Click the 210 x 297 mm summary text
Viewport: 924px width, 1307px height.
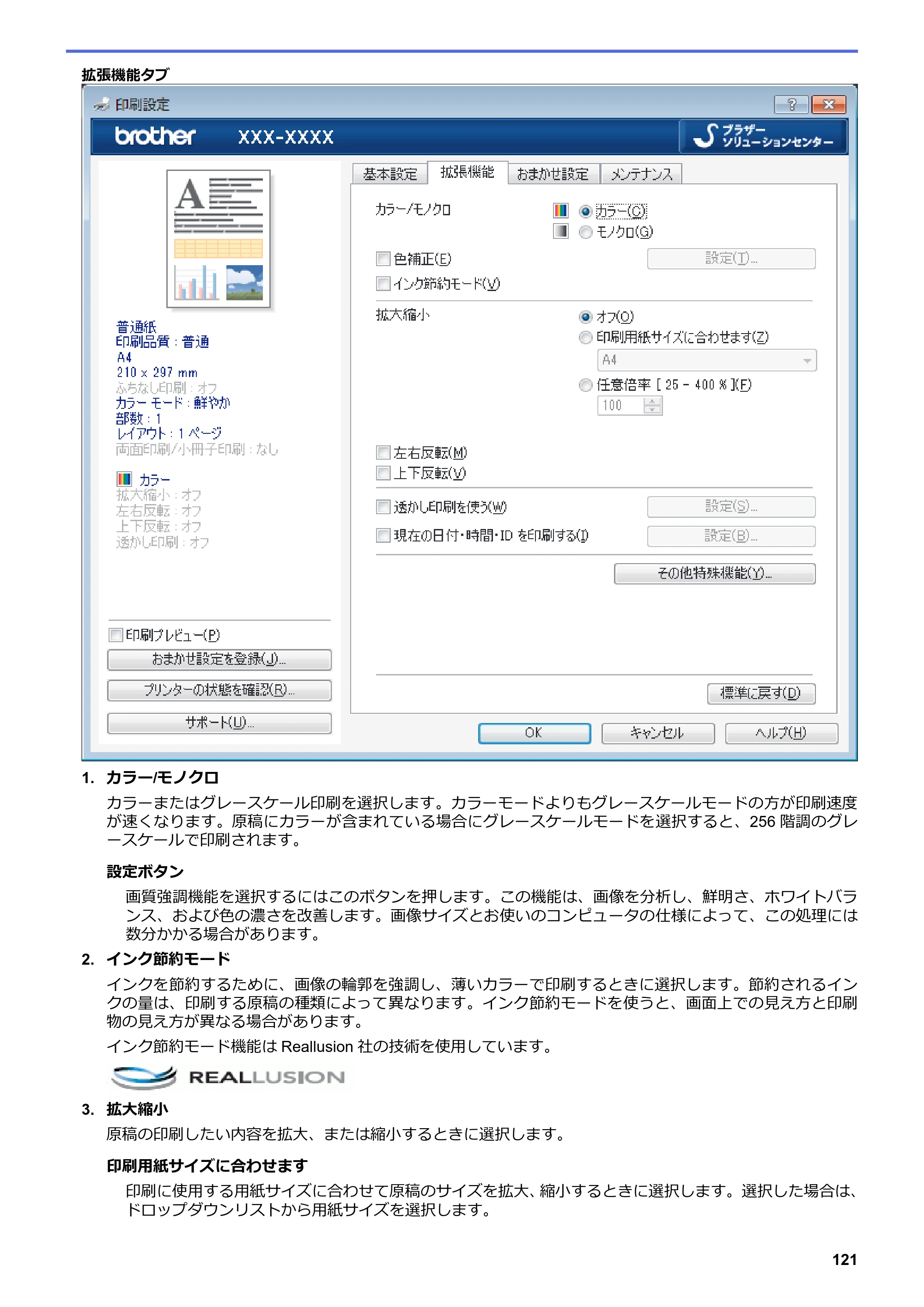tap(157, 372)
